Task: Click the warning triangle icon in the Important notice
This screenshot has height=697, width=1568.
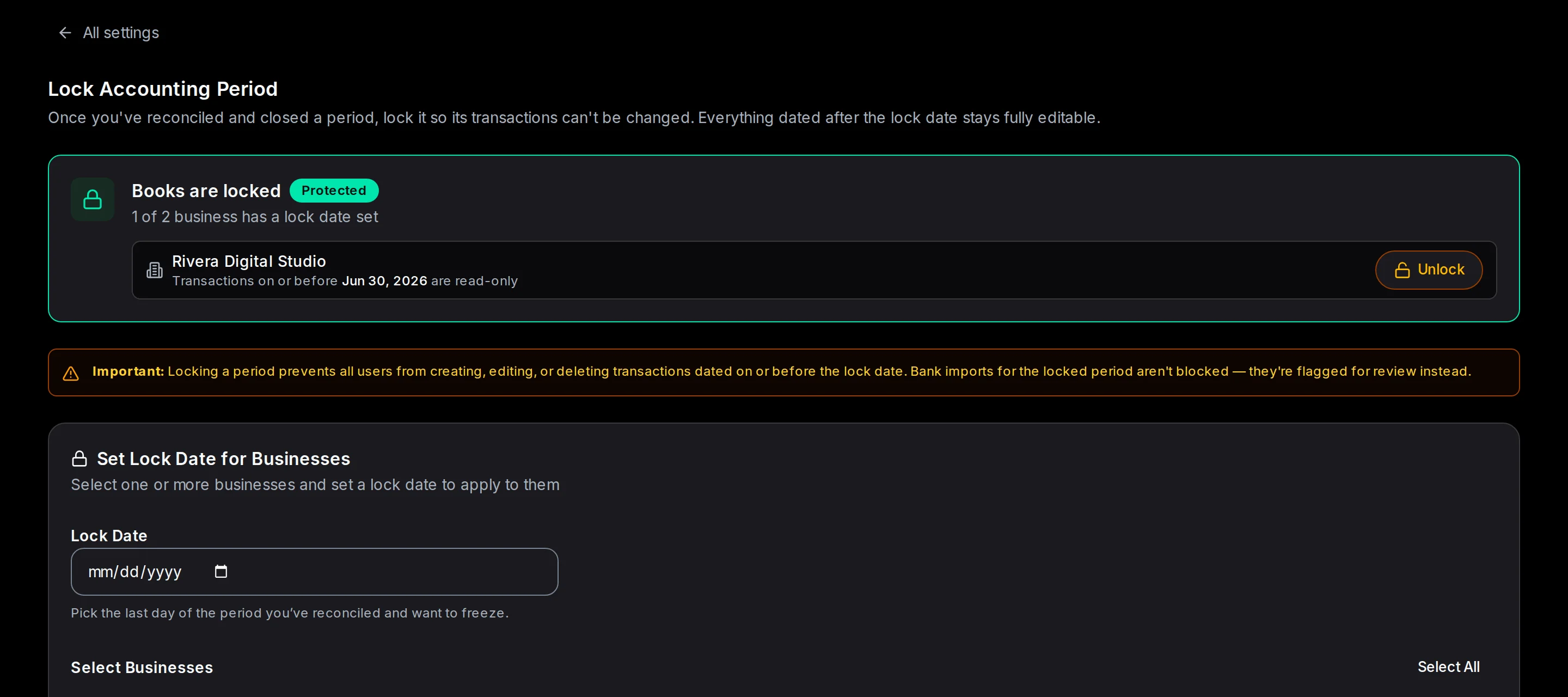Action: click(71, 373)
